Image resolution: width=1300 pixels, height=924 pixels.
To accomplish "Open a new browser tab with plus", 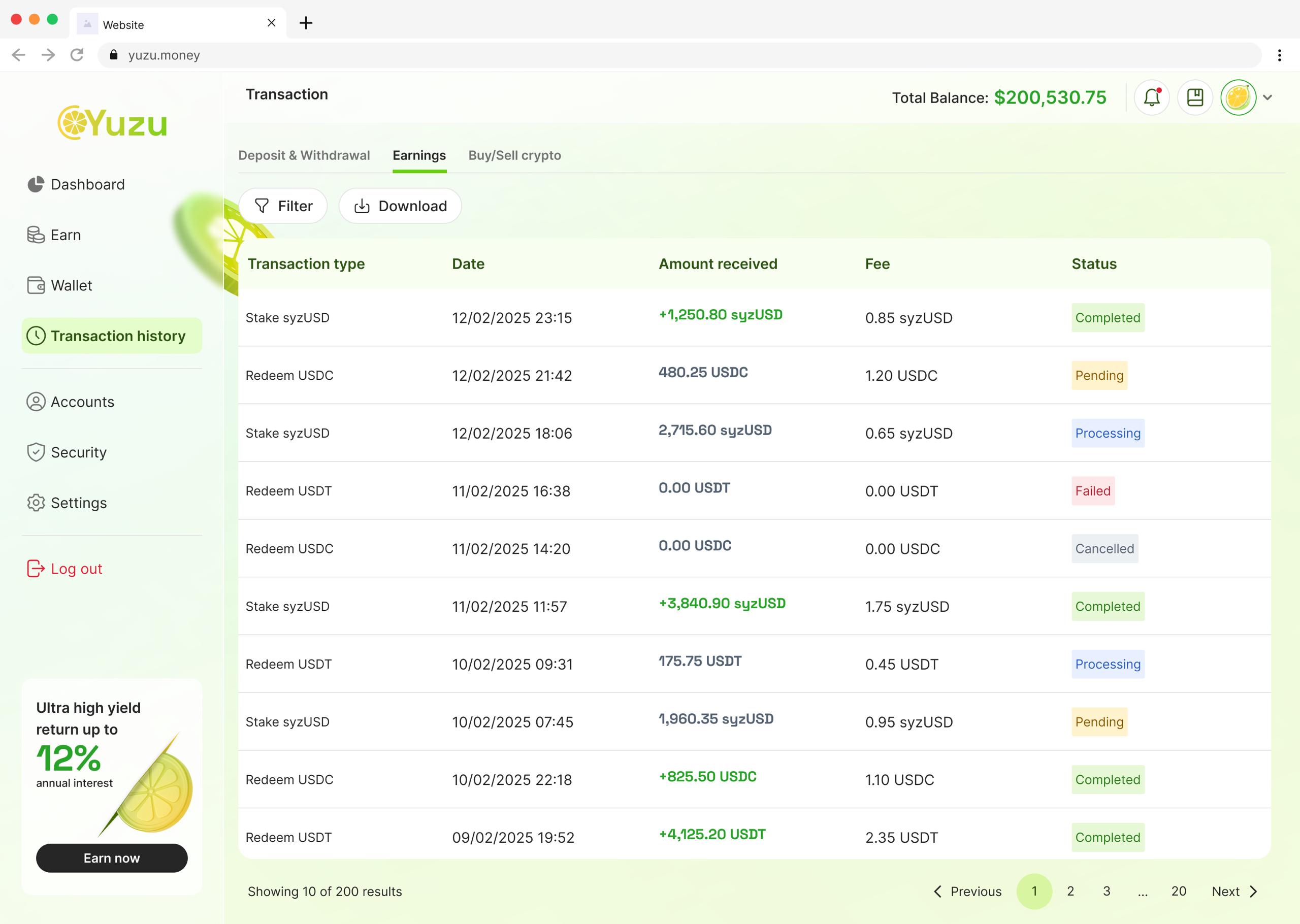I will [x=306, y=23].
